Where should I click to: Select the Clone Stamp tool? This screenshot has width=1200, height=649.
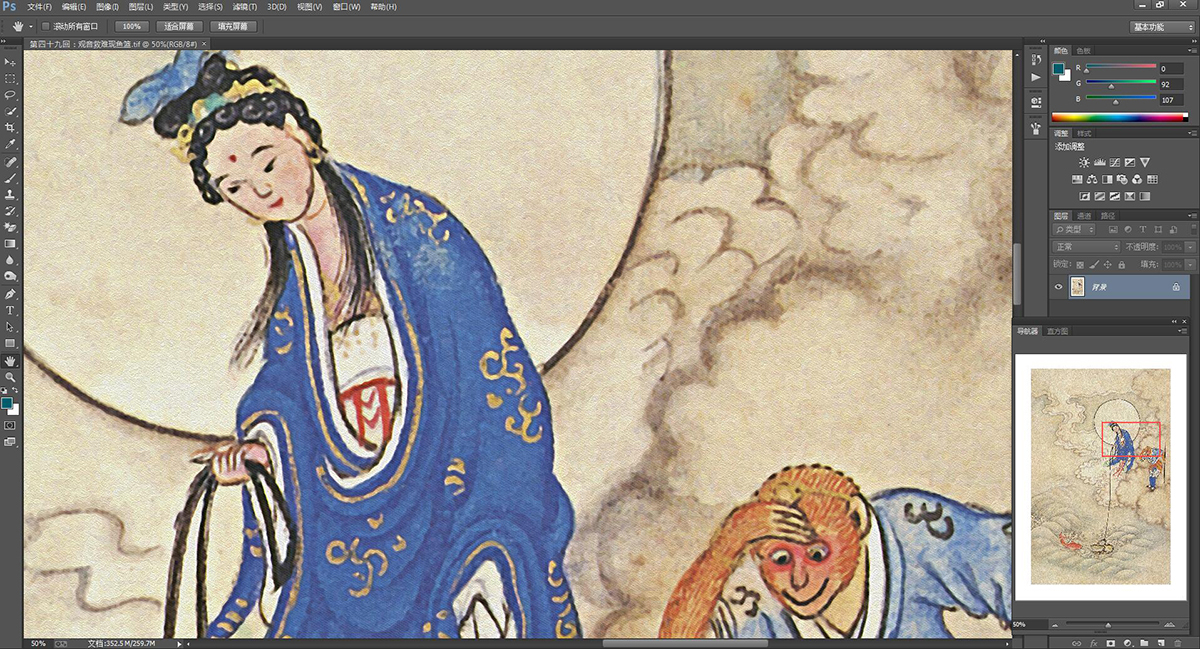(11, 194)
